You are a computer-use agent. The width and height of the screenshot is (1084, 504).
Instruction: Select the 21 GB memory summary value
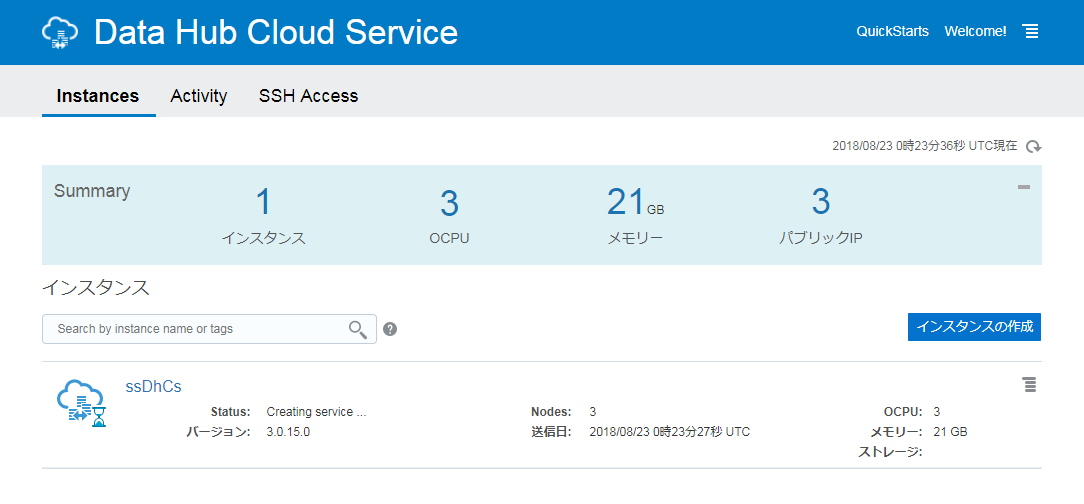pos(635,202)
